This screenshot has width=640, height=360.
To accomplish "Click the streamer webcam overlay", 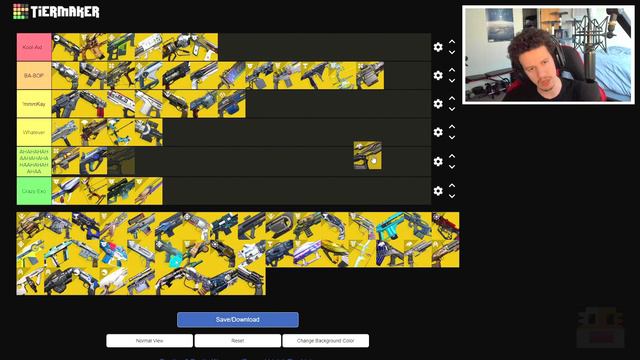I will click(x=548, y=54).
